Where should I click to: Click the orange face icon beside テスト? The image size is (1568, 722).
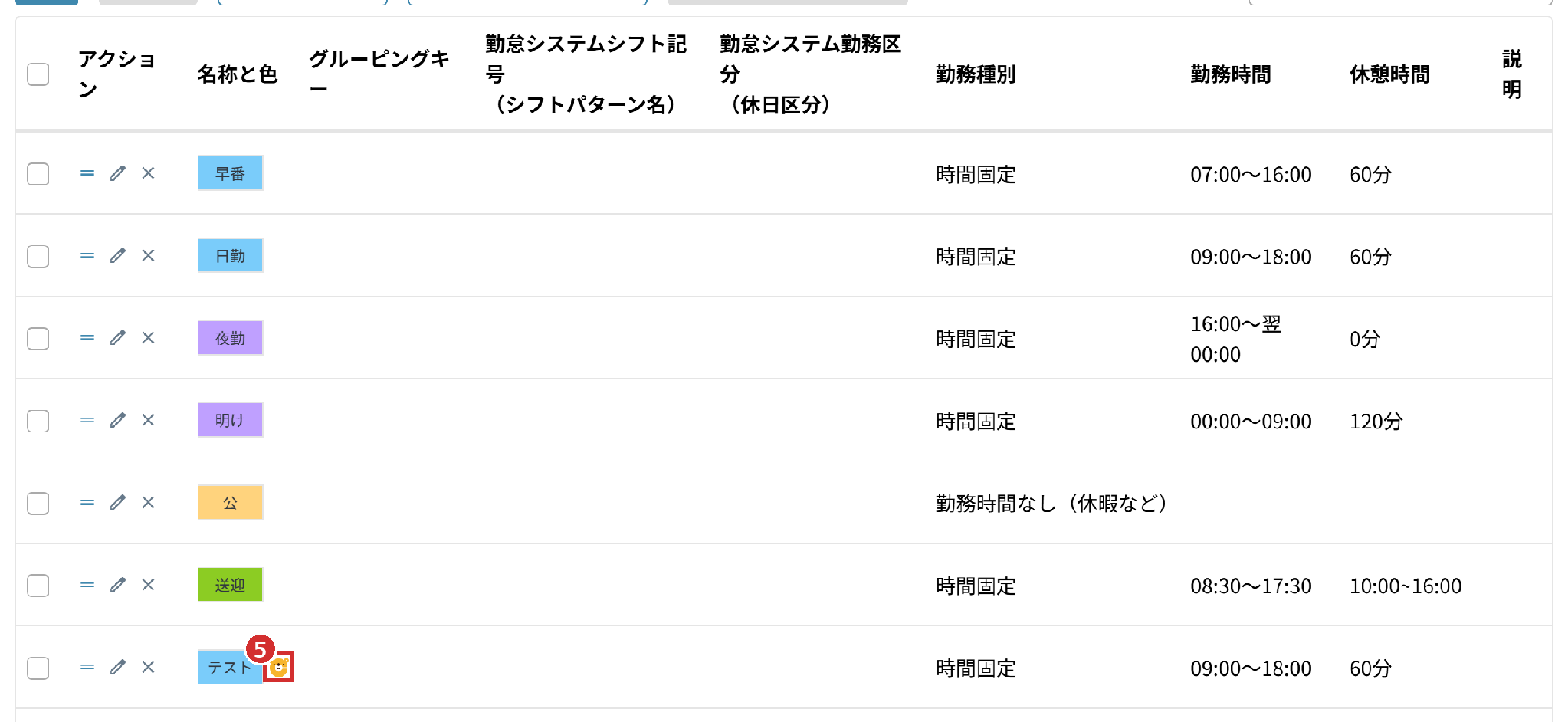[279, 668]
